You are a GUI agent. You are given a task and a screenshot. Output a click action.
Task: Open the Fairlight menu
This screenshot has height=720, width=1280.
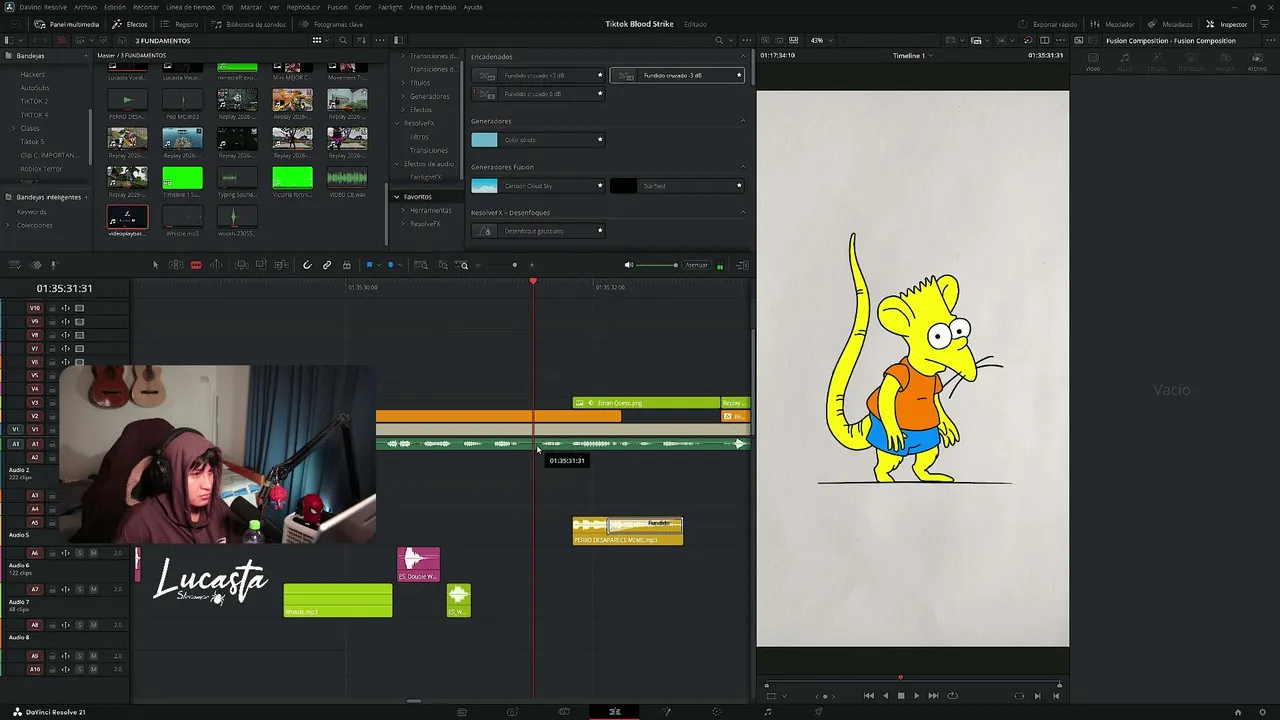pyautogui.click(x=390, y=7)
